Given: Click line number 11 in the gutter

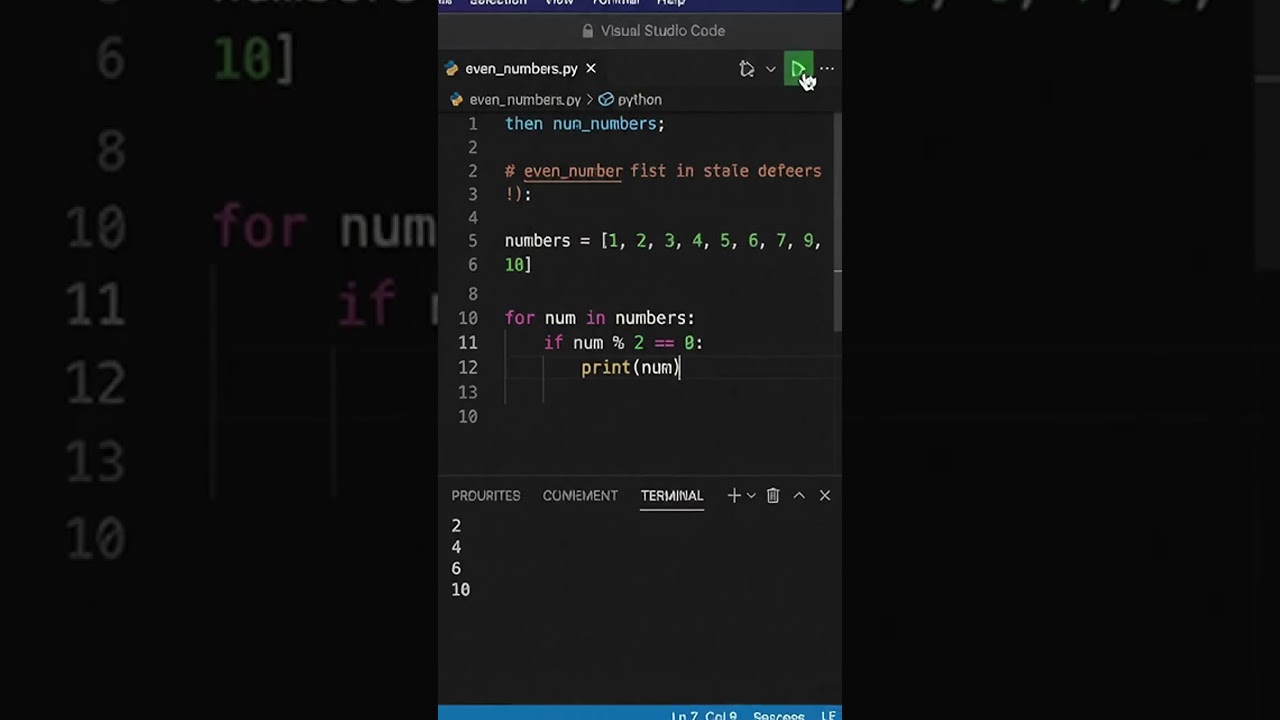Looking at the screenshot, I should (467, 343).
